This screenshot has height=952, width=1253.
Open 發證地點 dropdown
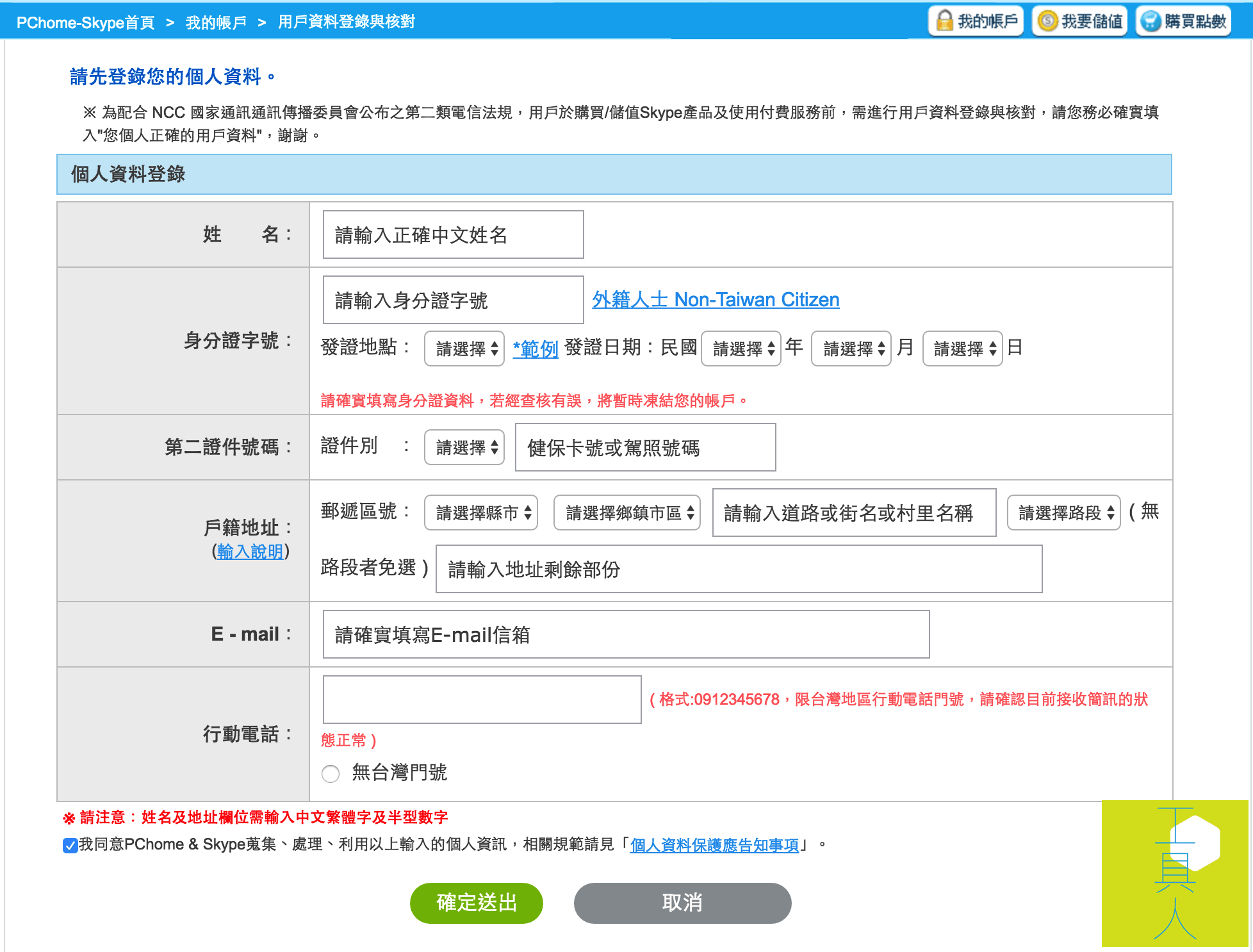(464, 349)
